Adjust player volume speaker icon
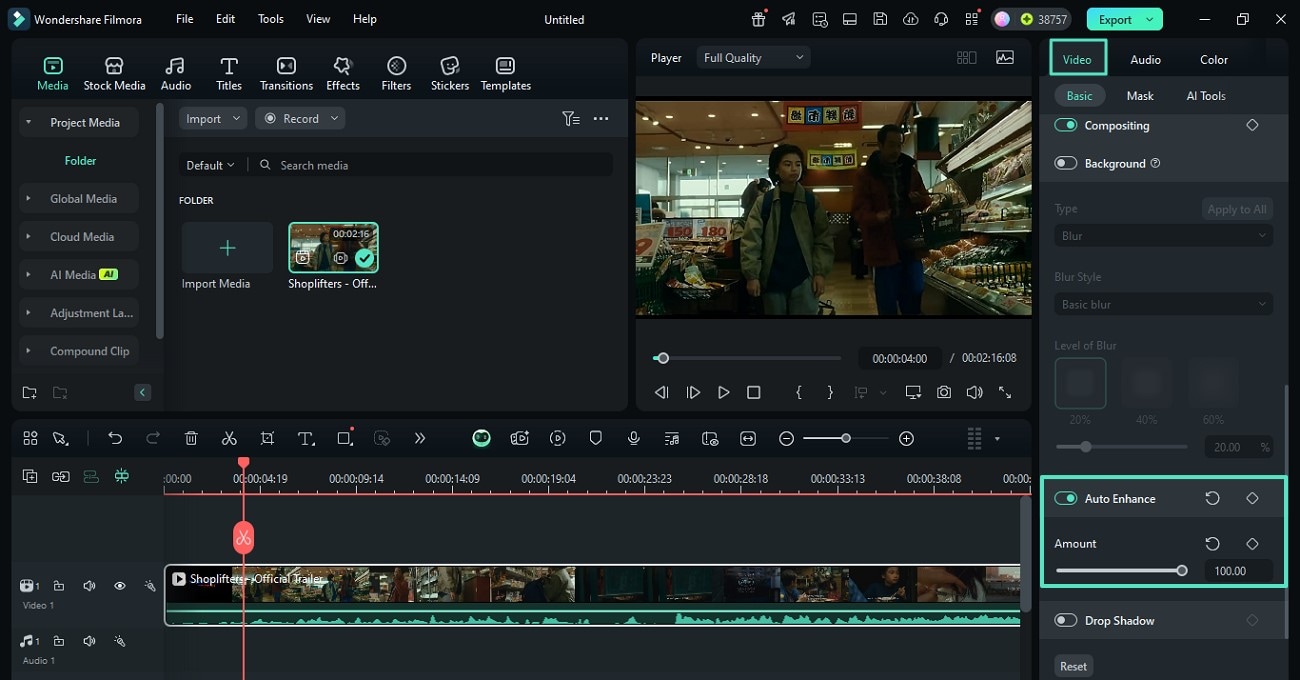This screenshot has height=680, width=1300. 974,393
